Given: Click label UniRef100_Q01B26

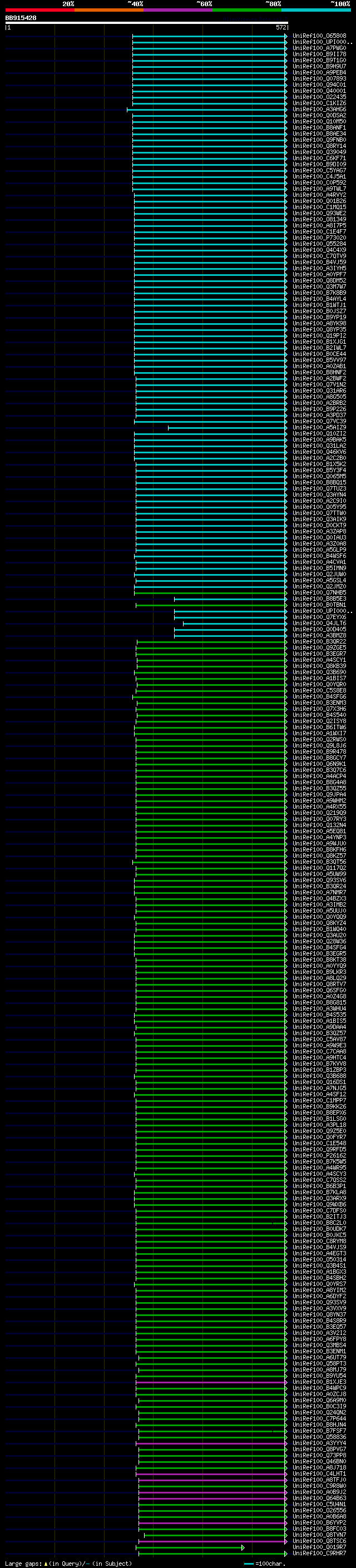Looking at the screenshot, I should (319, 201).
